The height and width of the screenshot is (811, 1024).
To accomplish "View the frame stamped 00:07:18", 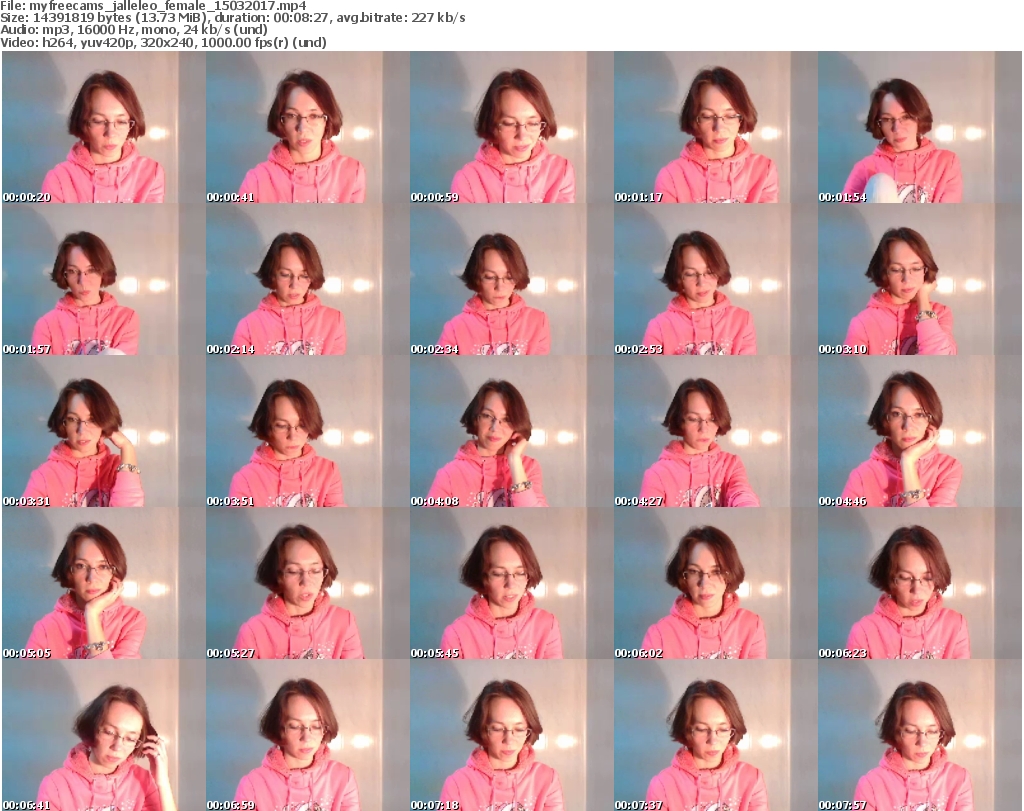I will tap(511, 735).
